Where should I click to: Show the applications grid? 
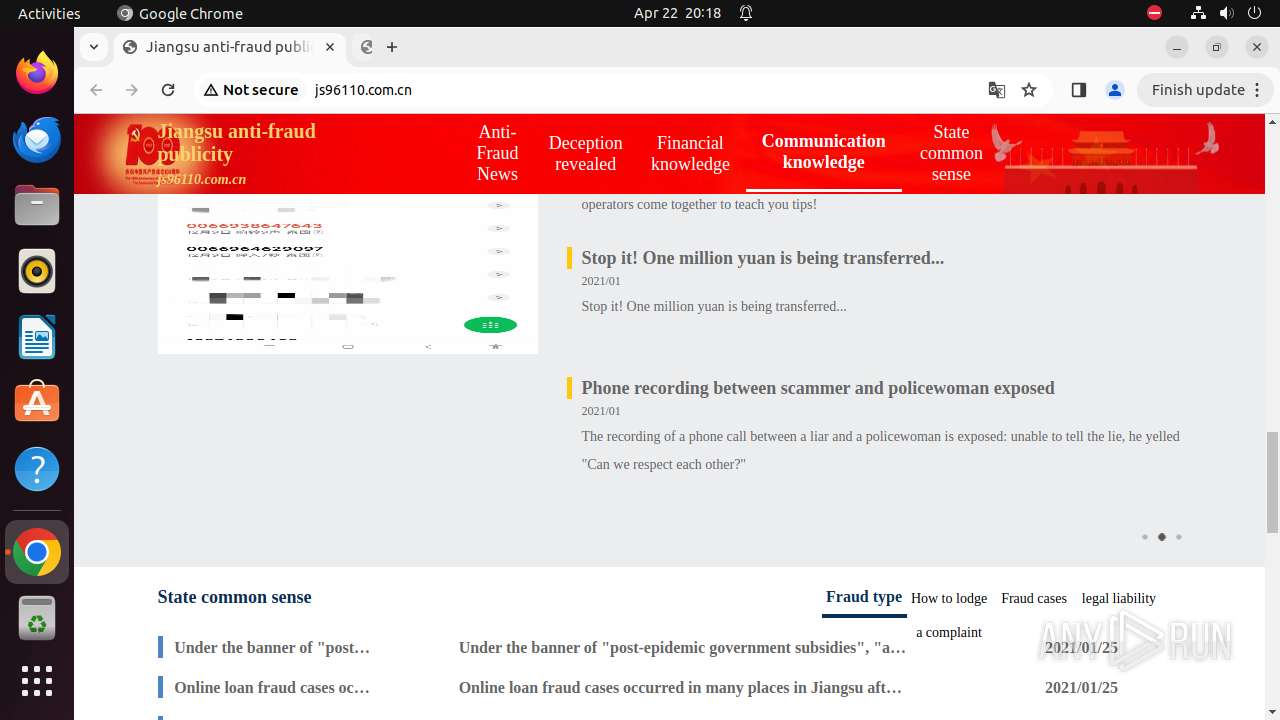(x=37, y=681)
